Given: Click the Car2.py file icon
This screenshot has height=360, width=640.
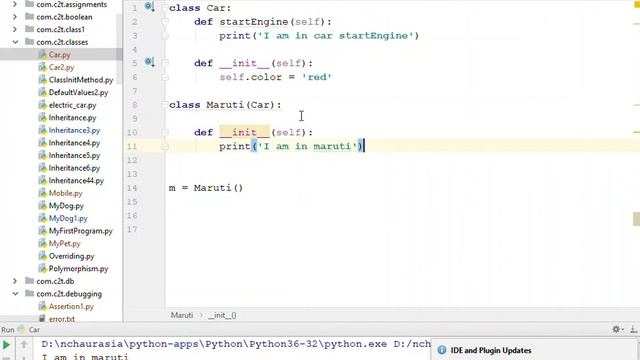Looking at the screenshot, I should (x=42, y=67).
